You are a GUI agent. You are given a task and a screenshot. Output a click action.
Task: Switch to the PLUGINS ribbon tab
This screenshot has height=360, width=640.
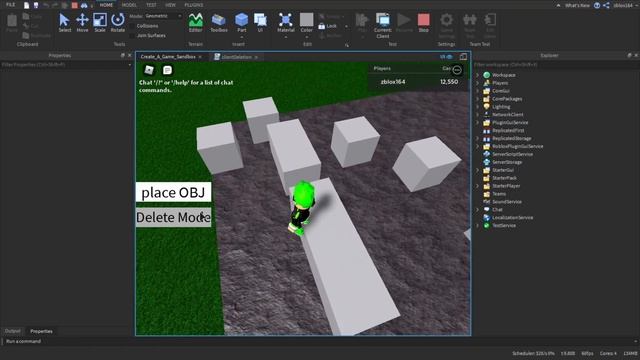pyautogui.click(x=194, y=5)
